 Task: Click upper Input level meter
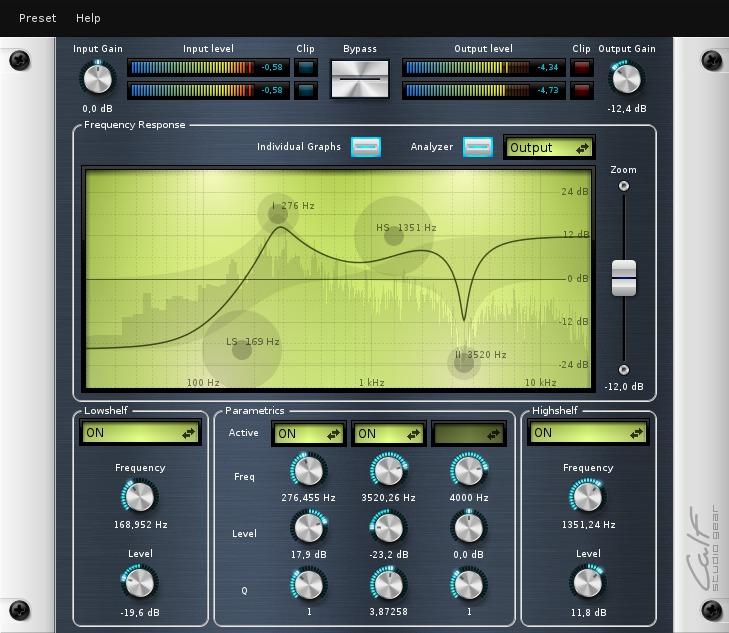click(208, 67)
